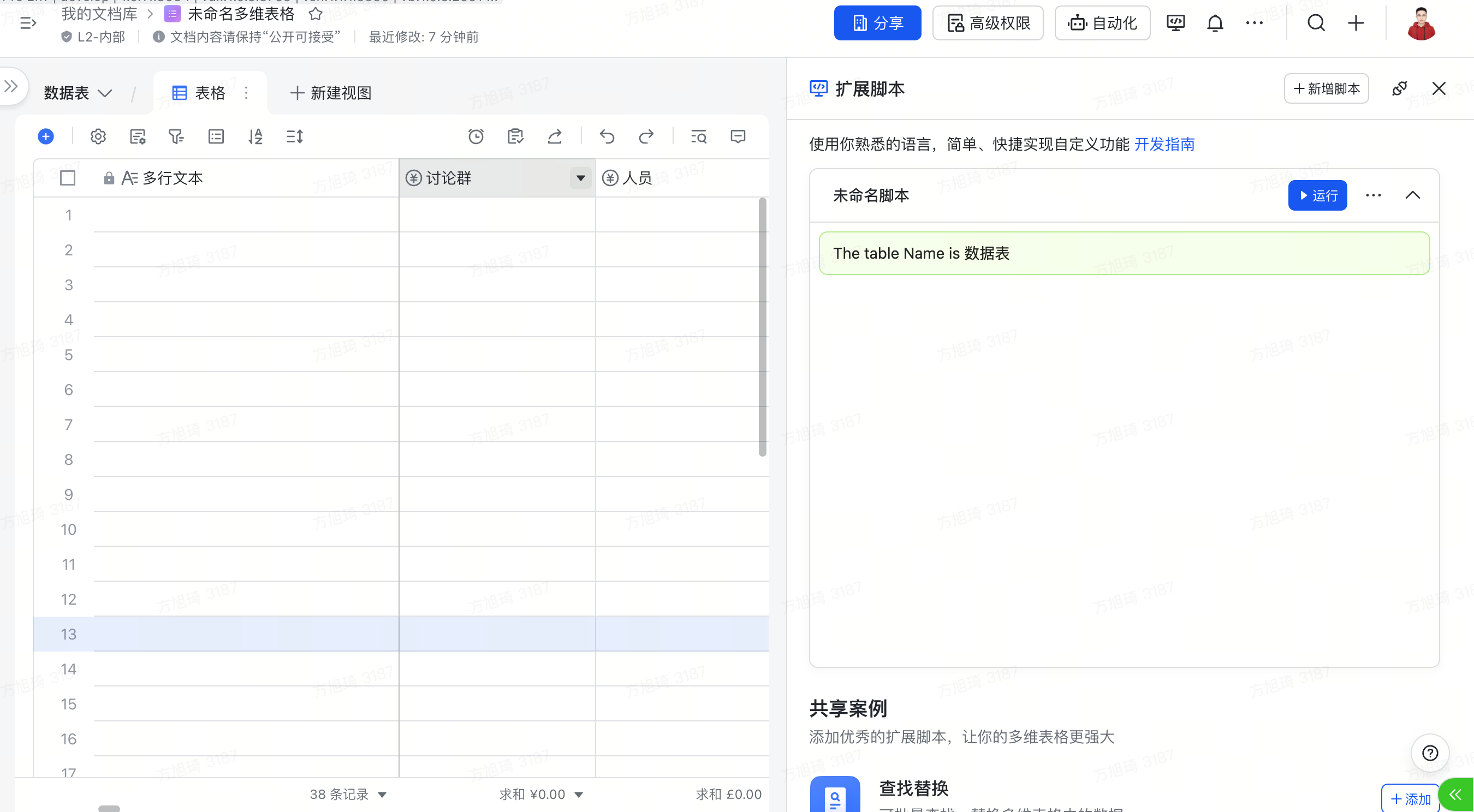Open the 讨论群 column dropdown arrow

581,178
